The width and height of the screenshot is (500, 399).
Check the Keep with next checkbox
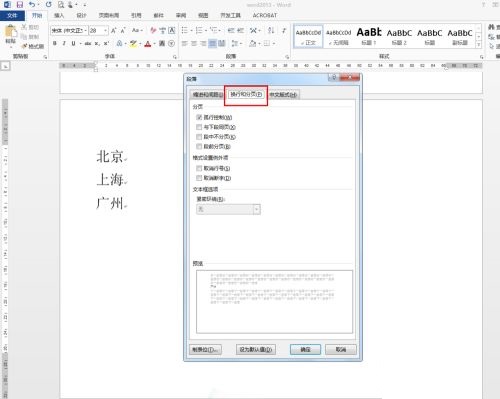199,127
